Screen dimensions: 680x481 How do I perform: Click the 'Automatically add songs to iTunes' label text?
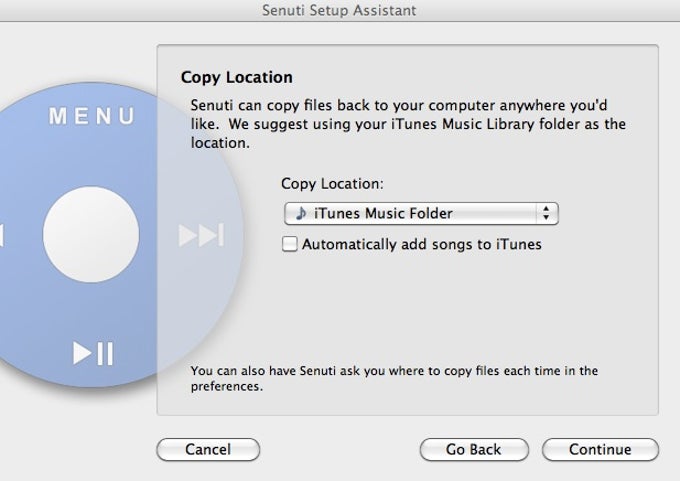coord(422,244)
